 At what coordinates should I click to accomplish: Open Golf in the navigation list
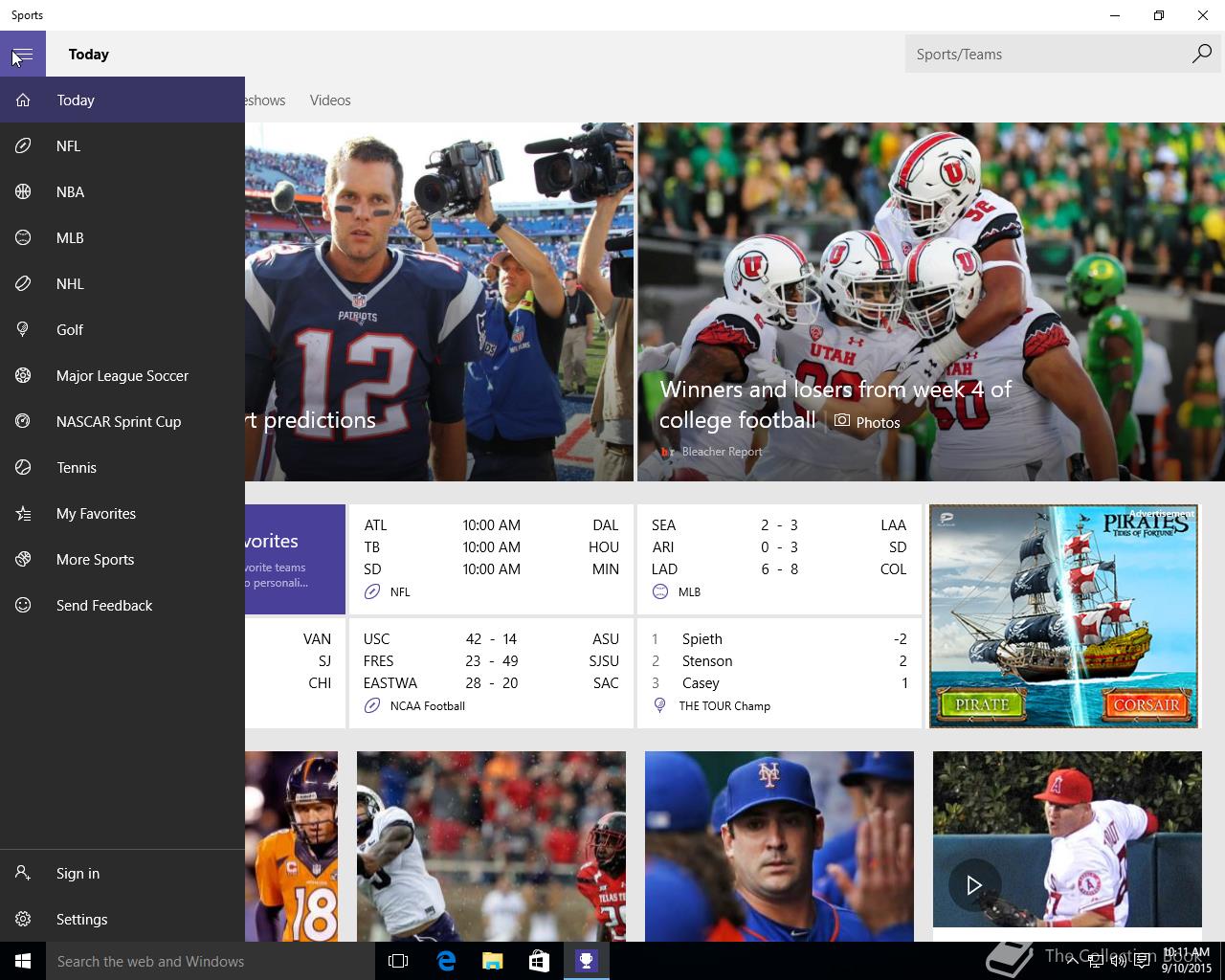point(122,329)
